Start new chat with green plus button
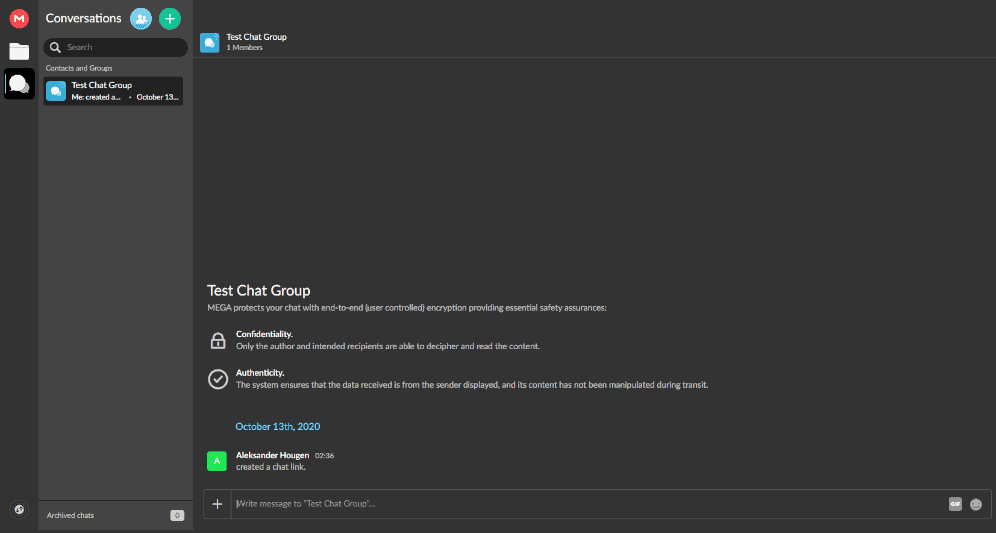Screen dimensions: 996x533 [170, 18]
